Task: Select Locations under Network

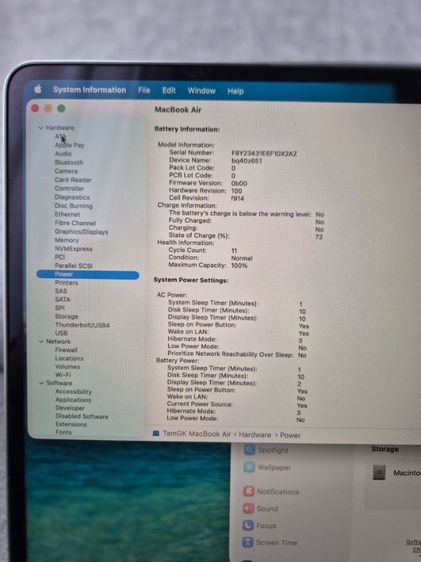Action: point(69,358)
